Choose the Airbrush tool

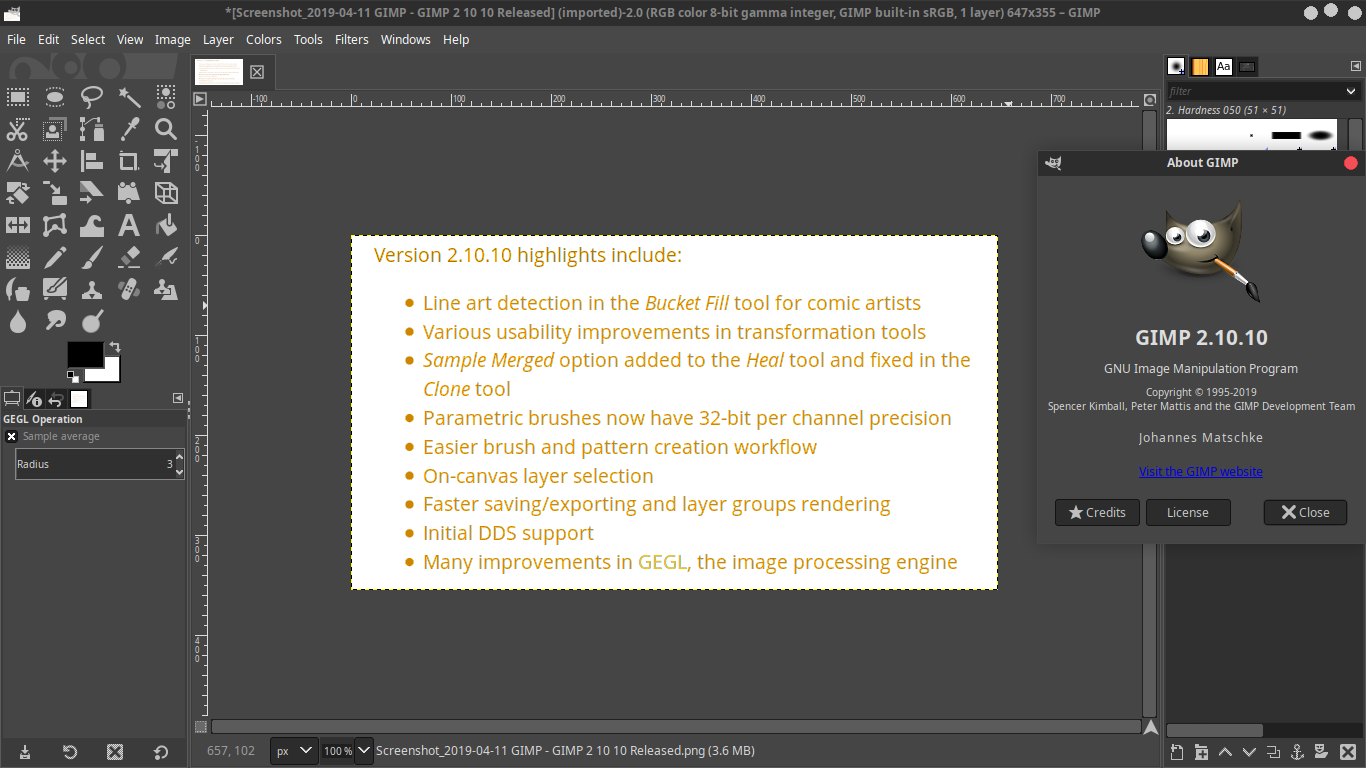coord(166,258)
